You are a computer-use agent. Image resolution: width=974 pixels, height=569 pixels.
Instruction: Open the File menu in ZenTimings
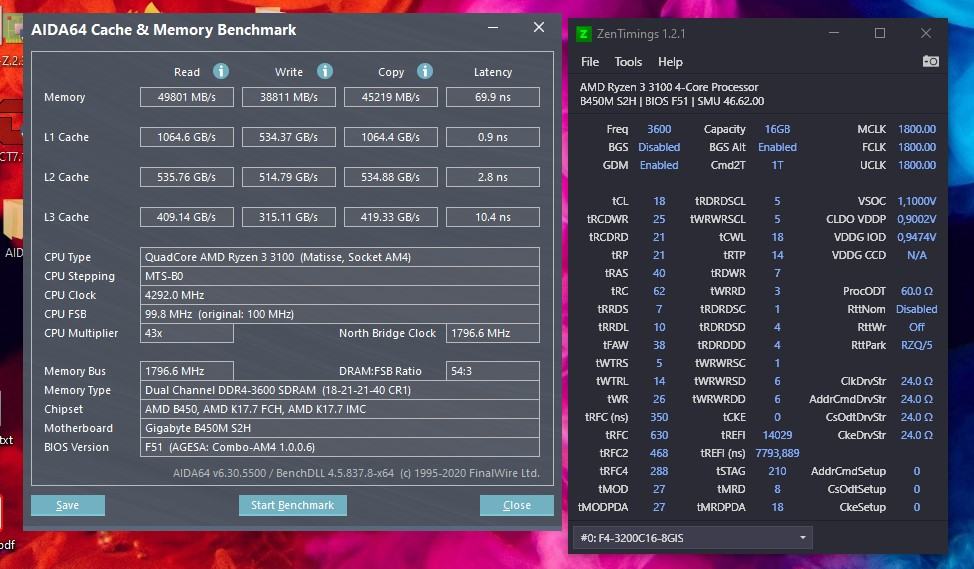click(589, 62)
